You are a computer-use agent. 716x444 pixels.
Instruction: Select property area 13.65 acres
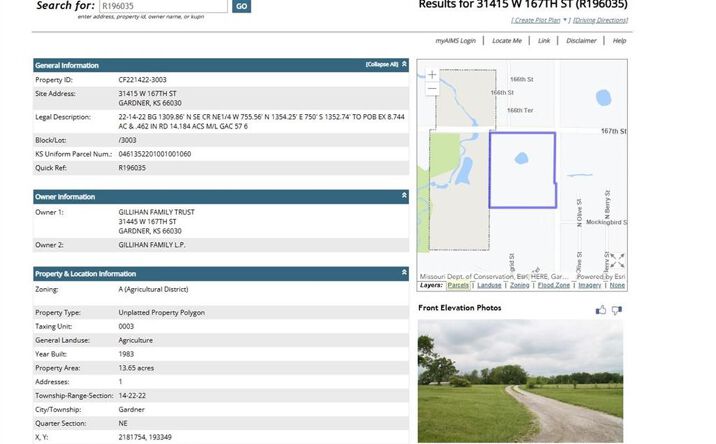(136, 368)
